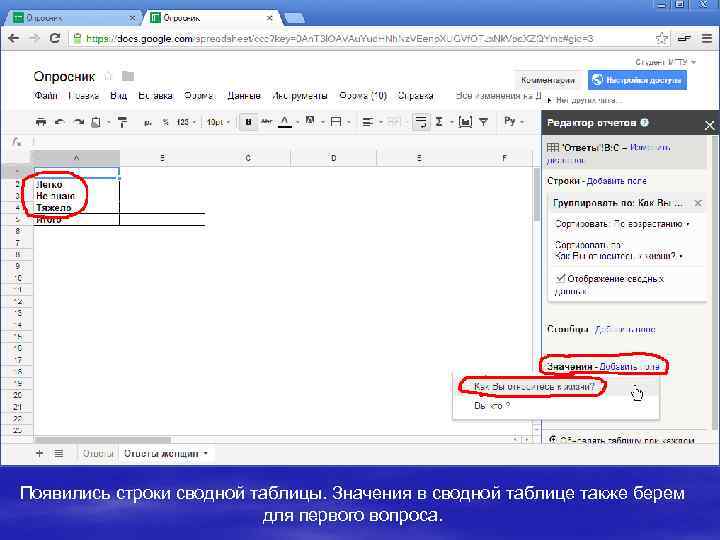The height and width of the screenshot is (540, 720).
Task: Open the 123 number format dropdown
Action: pos(186,122)
